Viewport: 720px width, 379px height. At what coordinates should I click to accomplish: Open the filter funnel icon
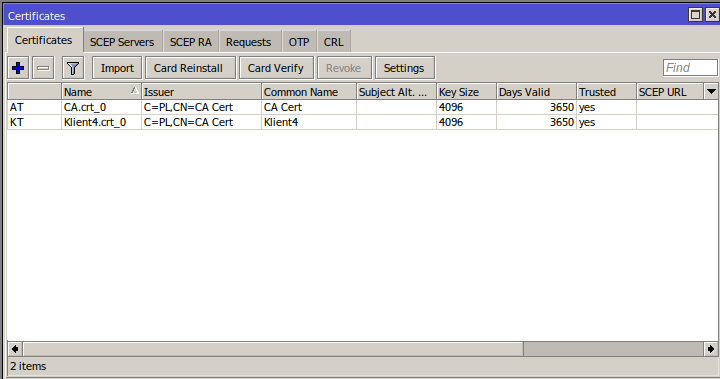(x=73, y=68)
